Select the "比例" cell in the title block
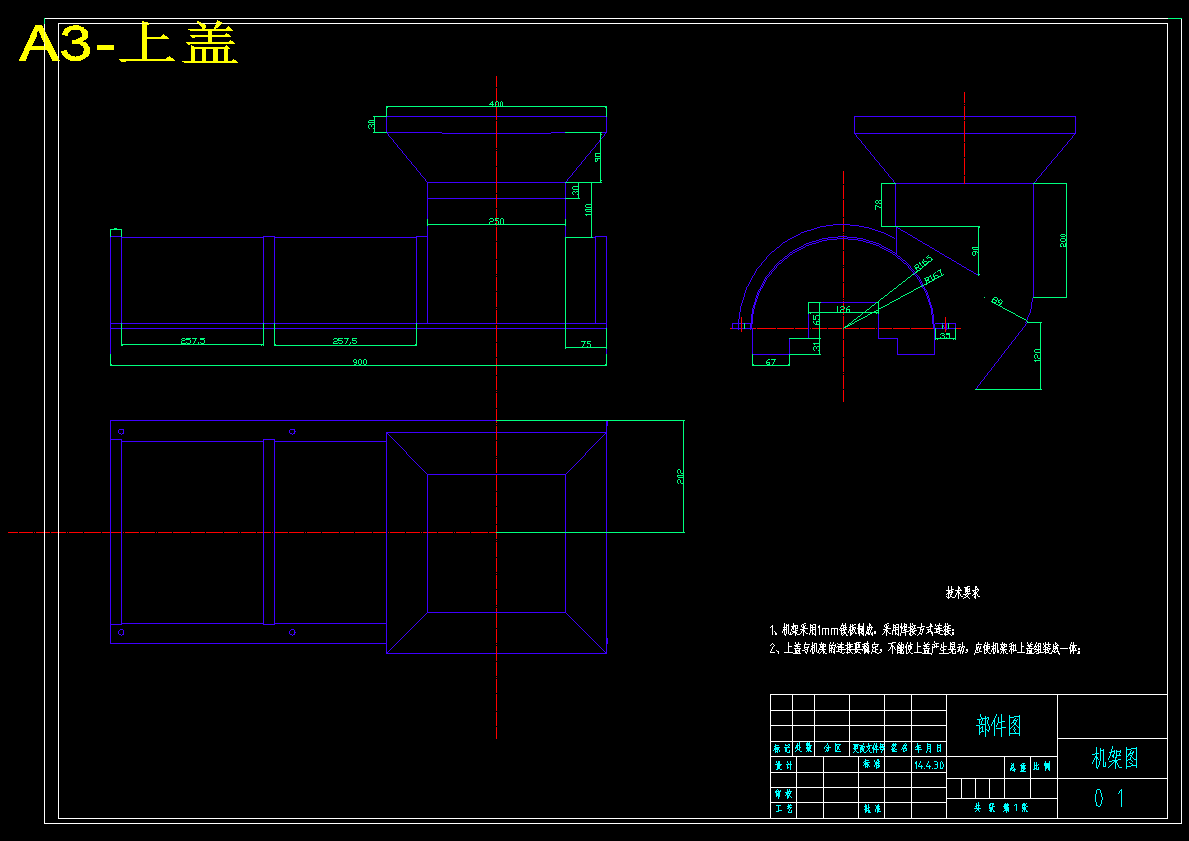This screenshot has width=1189, height=841. point(1043,767)
